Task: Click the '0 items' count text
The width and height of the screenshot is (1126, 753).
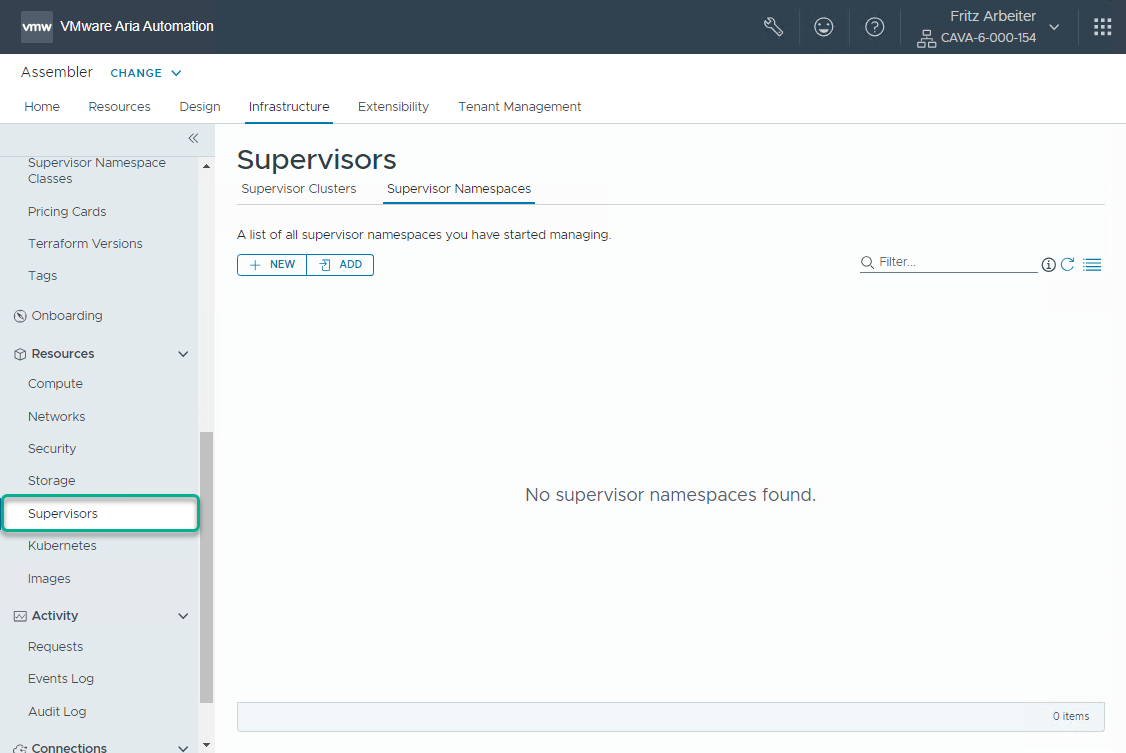Action: tap(1071, 716)
